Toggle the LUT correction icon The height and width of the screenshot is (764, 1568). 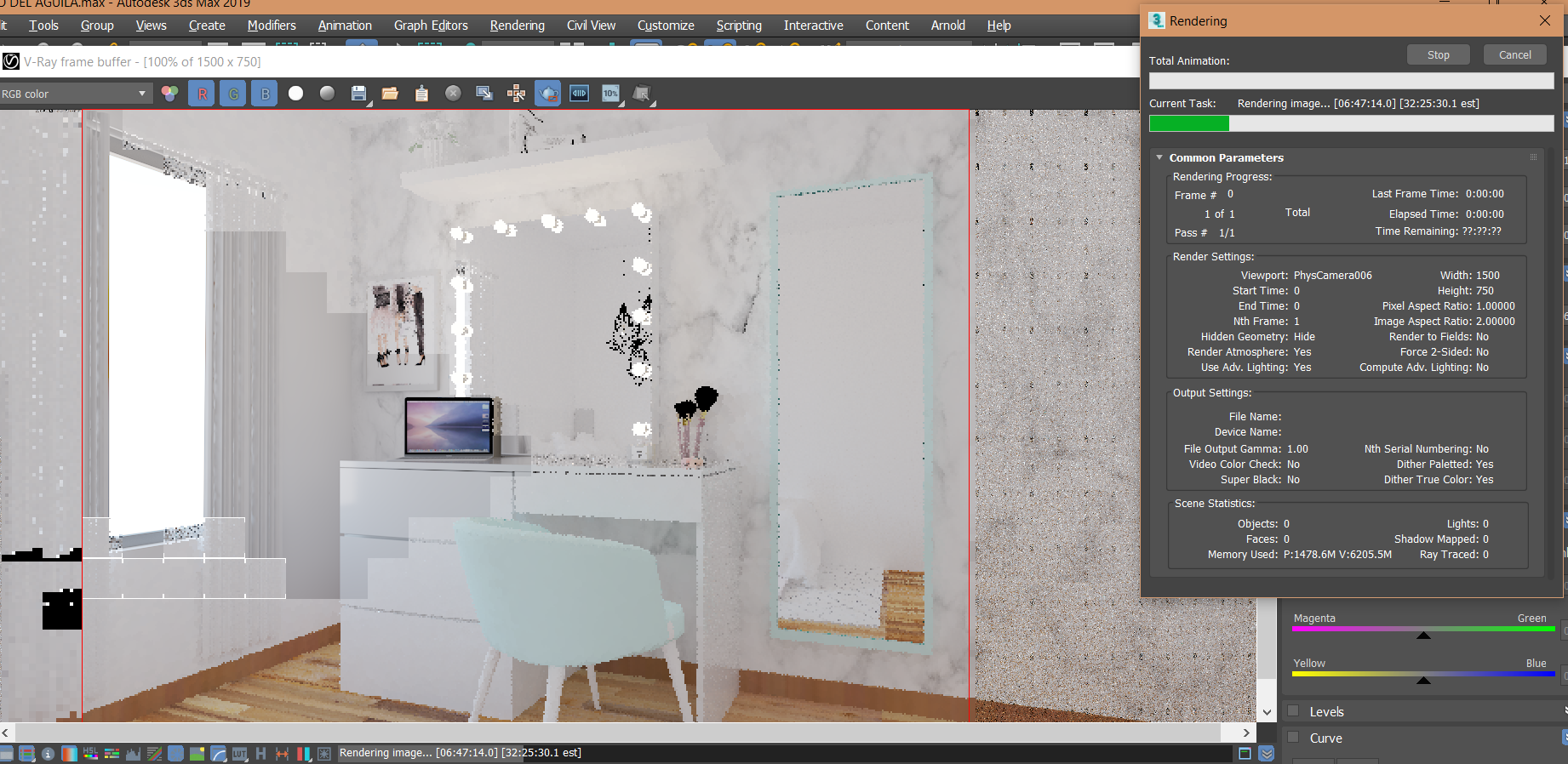(x=239, y=753)
